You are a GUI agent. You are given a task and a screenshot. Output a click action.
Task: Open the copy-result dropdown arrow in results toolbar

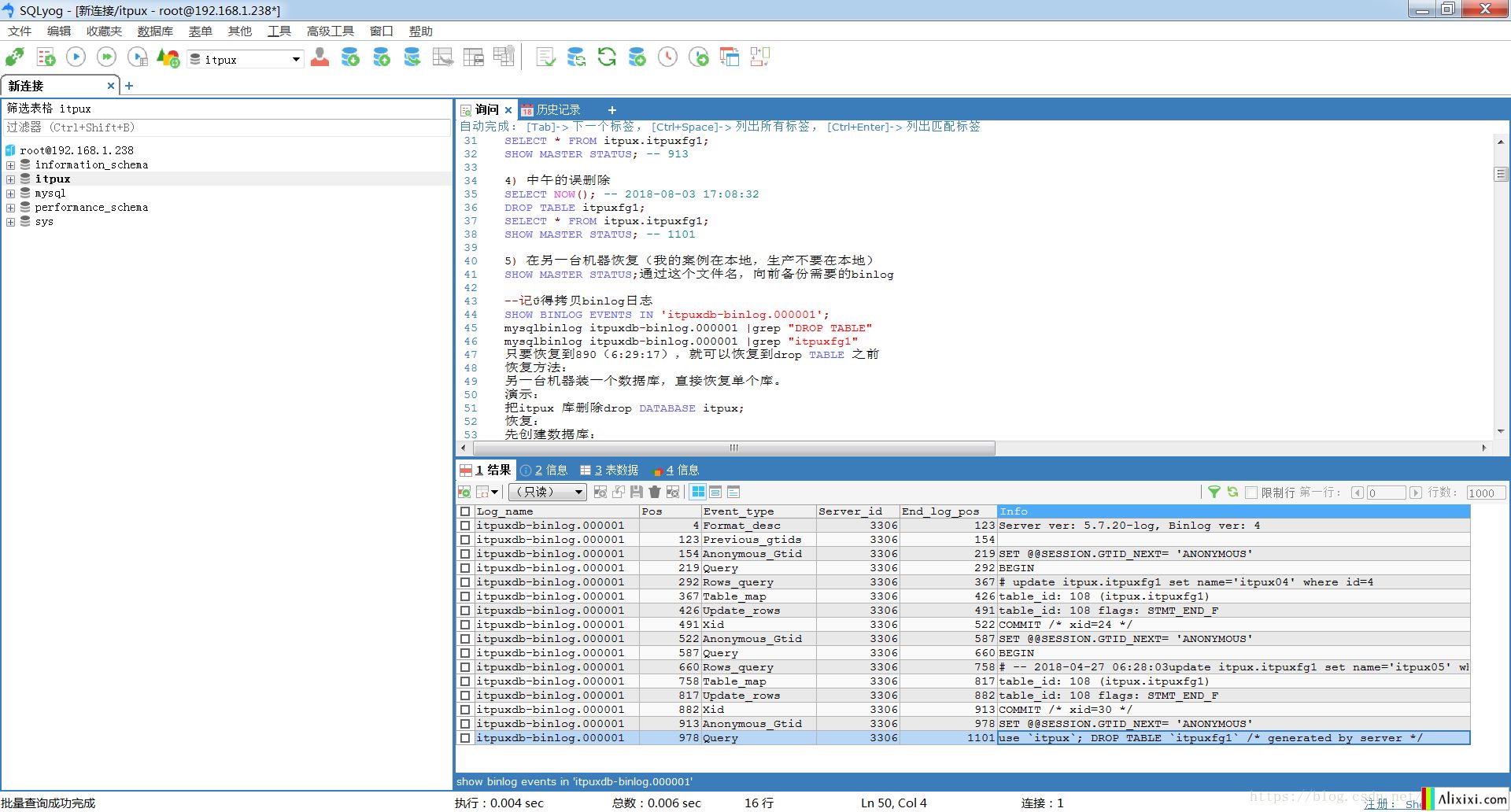tap(494, 492)
